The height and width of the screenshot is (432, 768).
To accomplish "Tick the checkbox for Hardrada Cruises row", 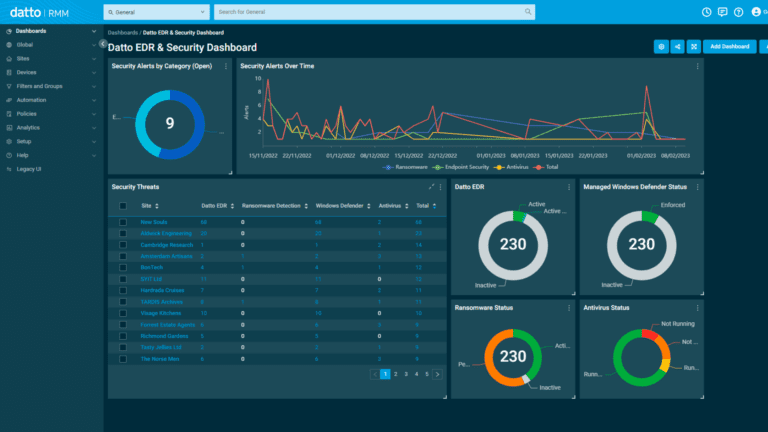I will pyautogui.click(x=123, y=290).
